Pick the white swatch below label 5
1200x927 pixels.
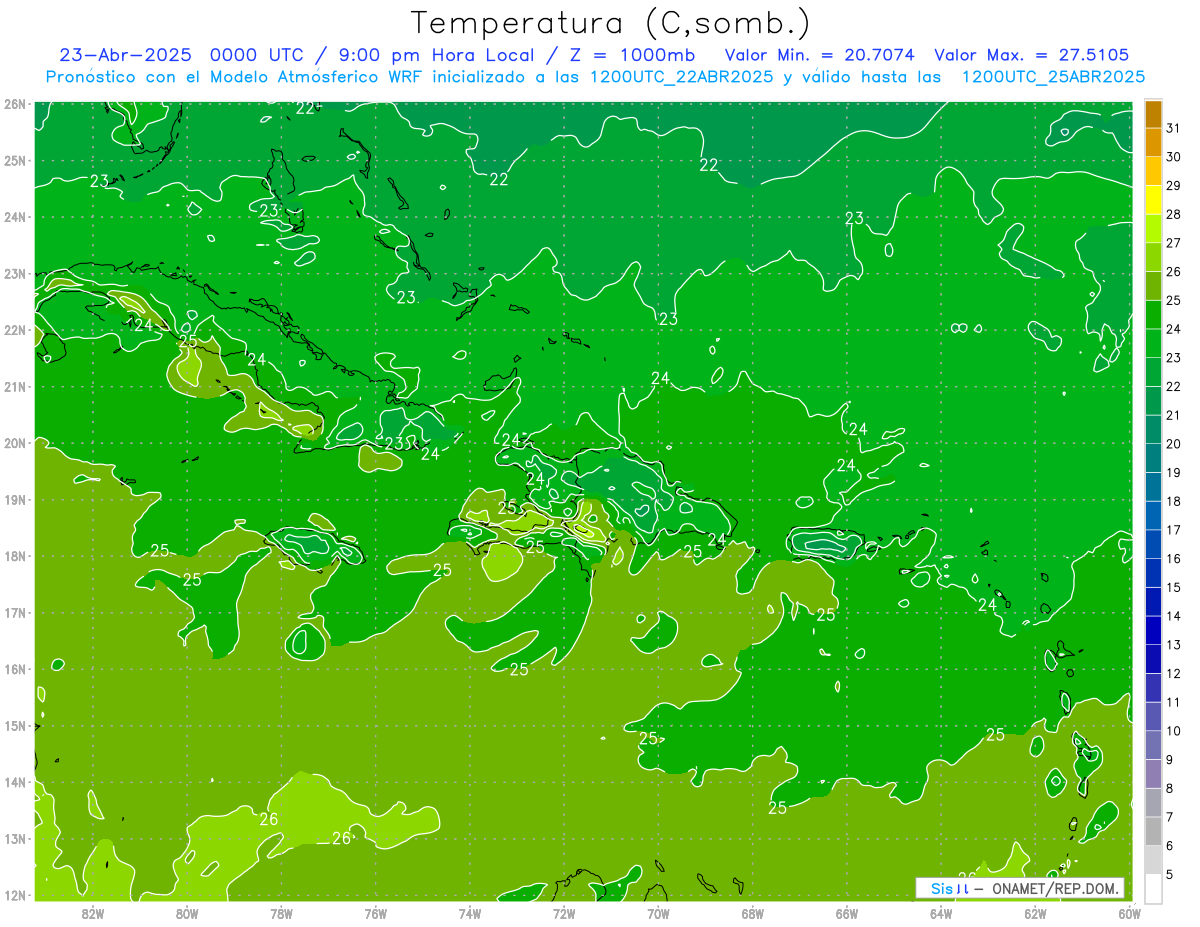1154,888
